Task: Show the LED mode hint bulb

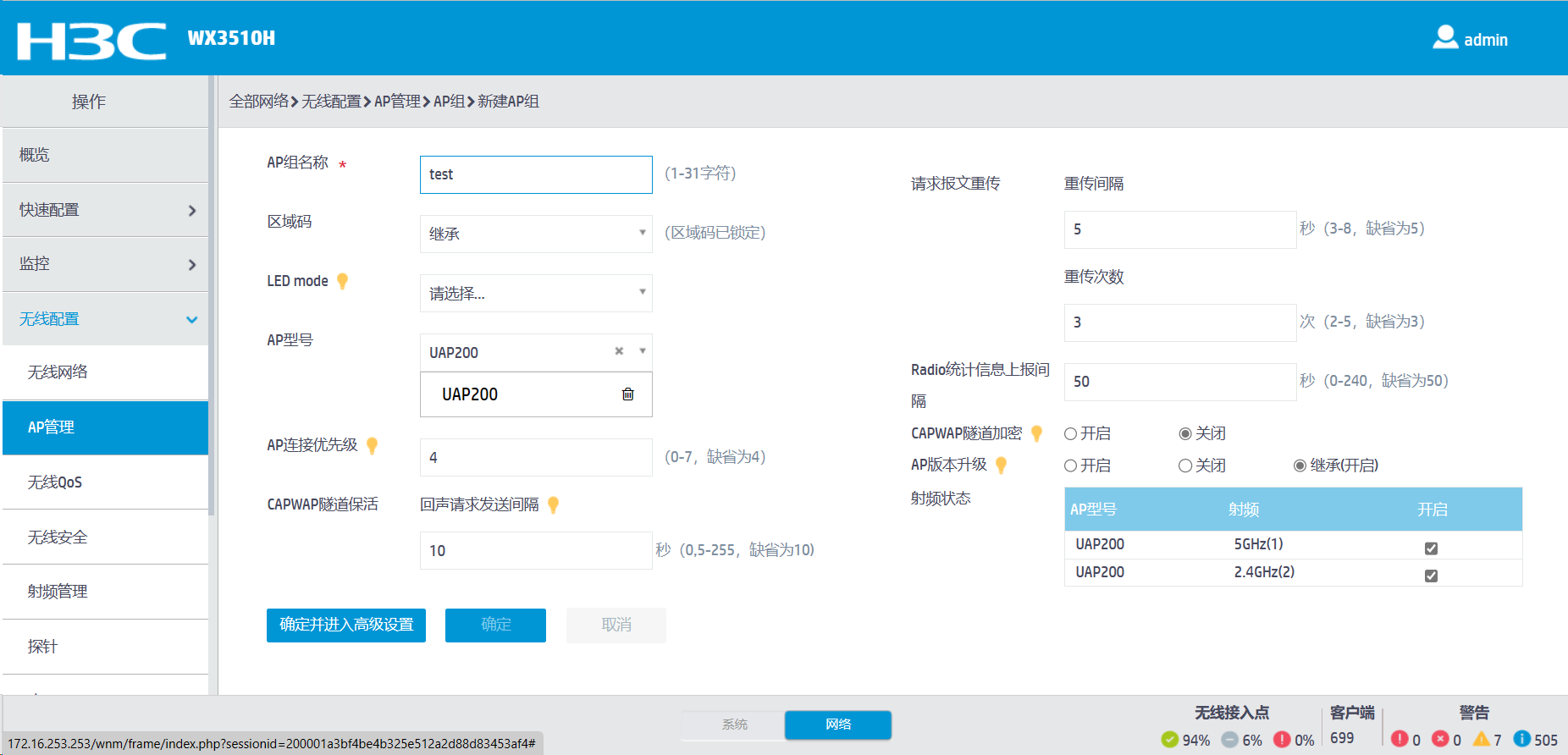Action: point(342,281)
